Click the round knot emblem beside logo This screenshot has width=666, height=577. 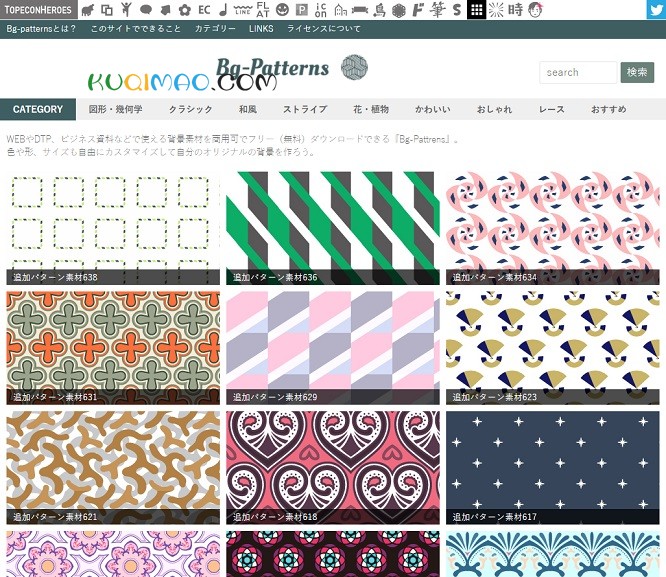pyautogui.click(x=354, y=67)
